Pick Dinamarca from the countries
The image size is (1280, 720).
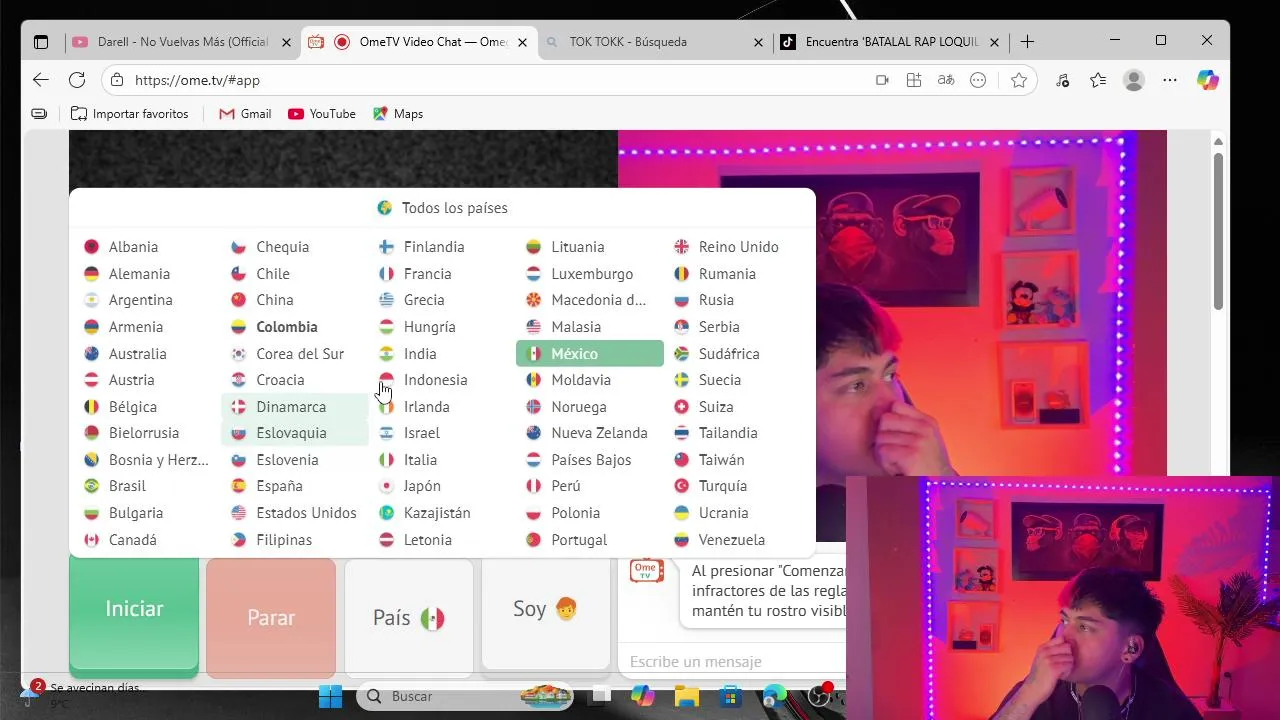point(295,407)
